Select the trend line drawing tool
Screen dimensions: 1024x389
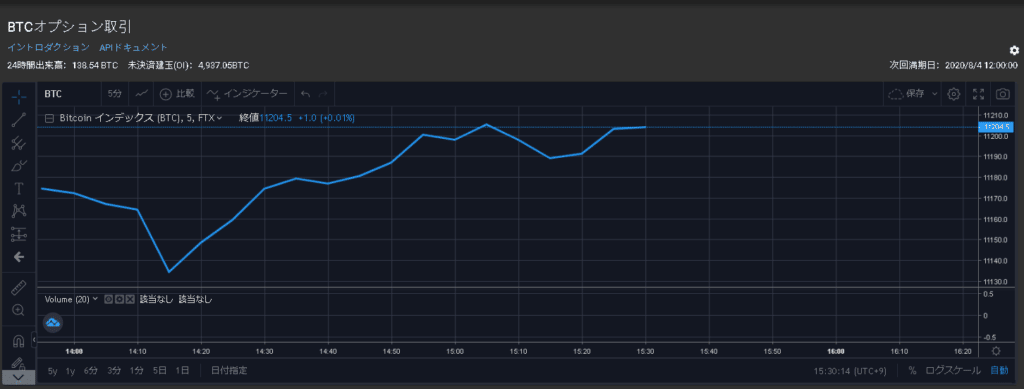point(19,119)
